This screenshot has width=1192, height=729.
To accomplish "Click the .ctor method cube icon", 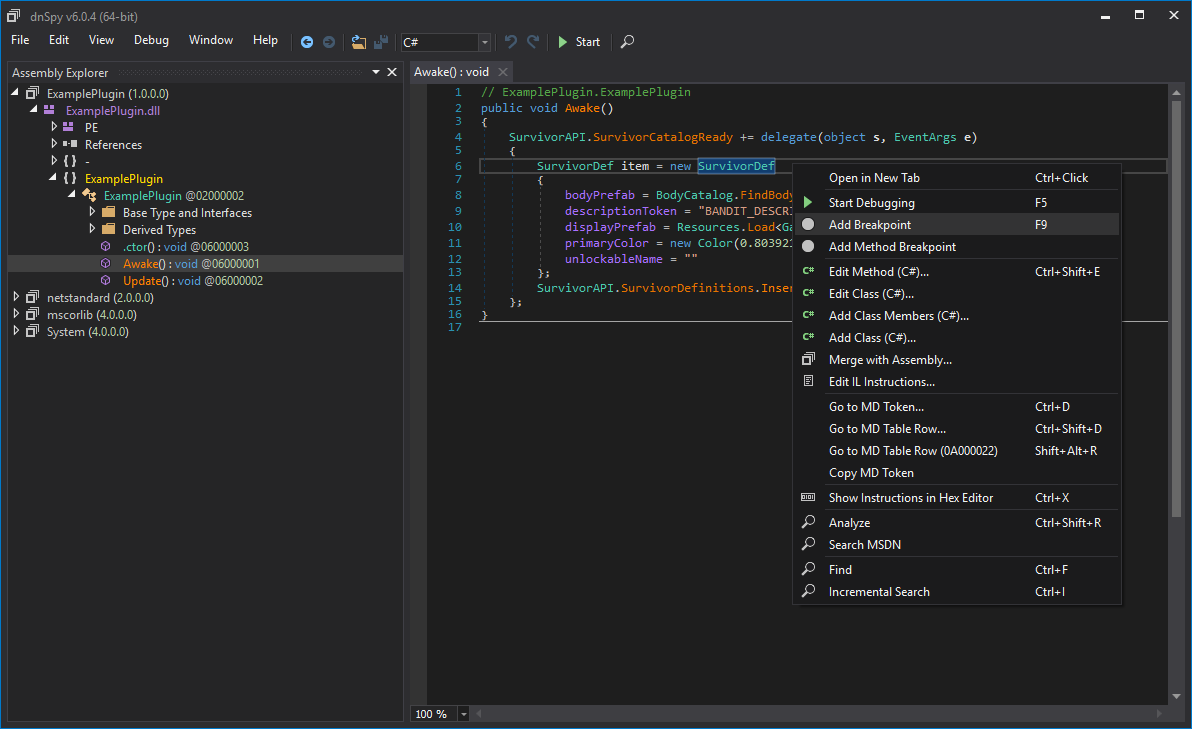I will click(106, 246).
